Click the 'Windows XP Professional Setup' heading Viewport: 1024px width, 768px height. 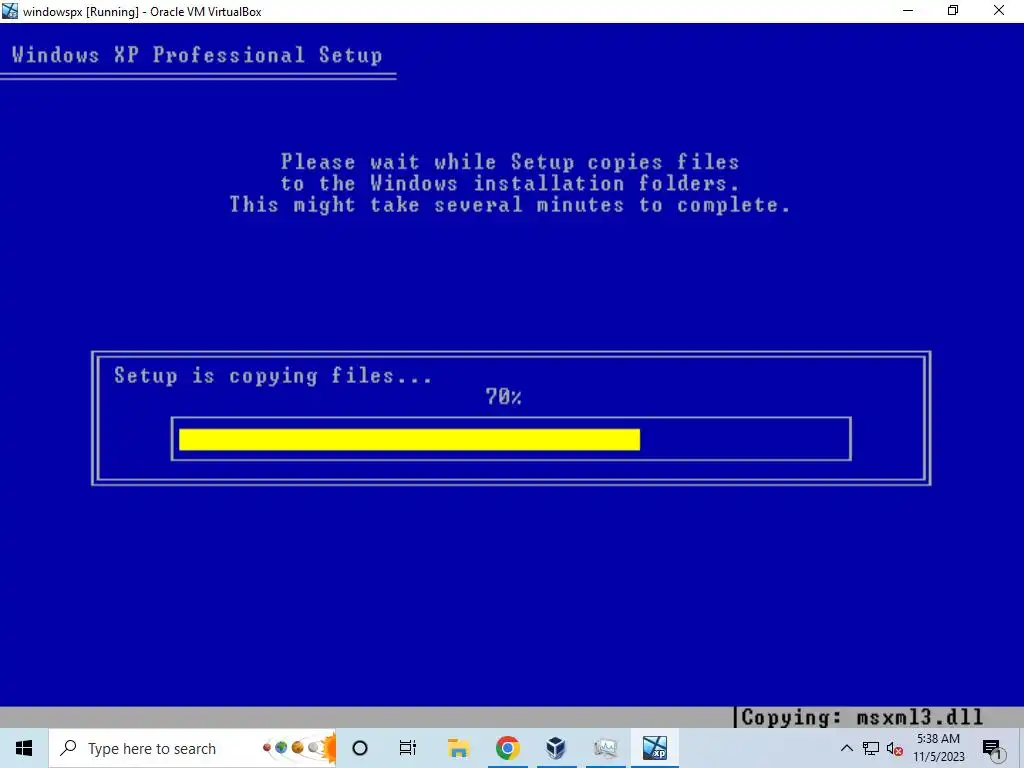197,55
